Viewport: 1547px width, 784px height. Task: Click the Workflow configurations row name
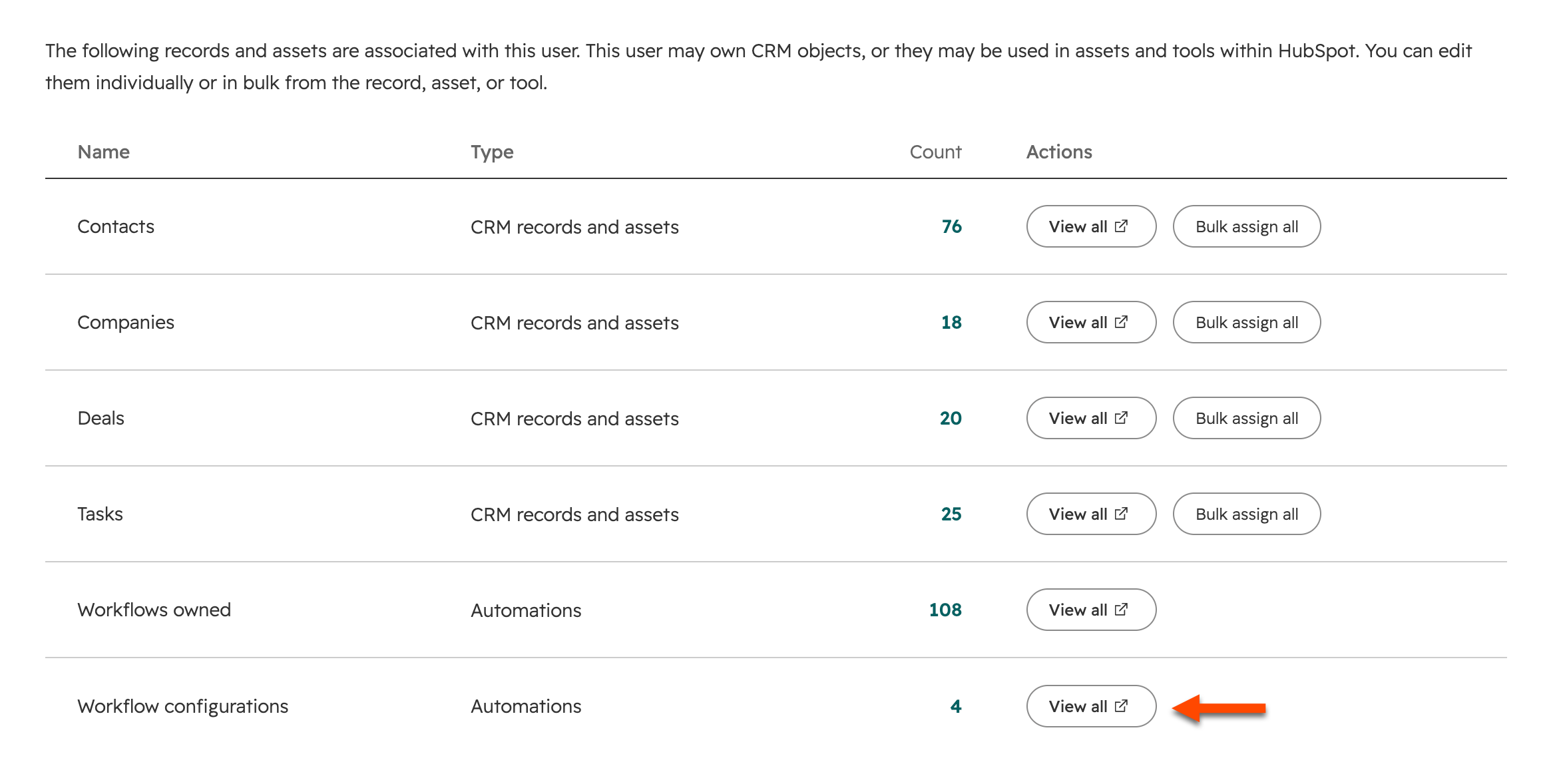click(x=182, y=706)
